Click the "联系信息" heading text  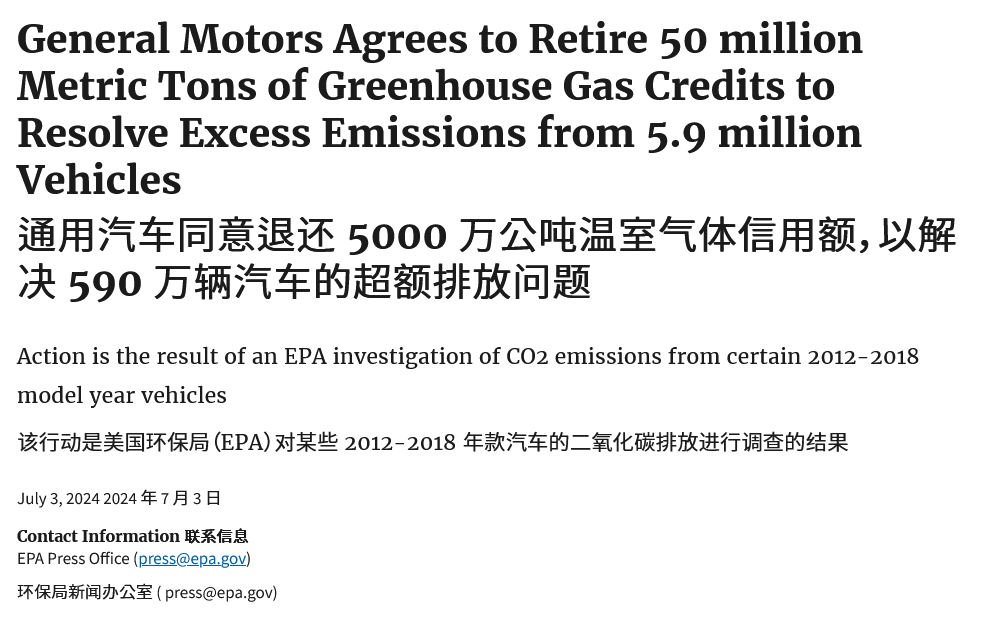216,536
